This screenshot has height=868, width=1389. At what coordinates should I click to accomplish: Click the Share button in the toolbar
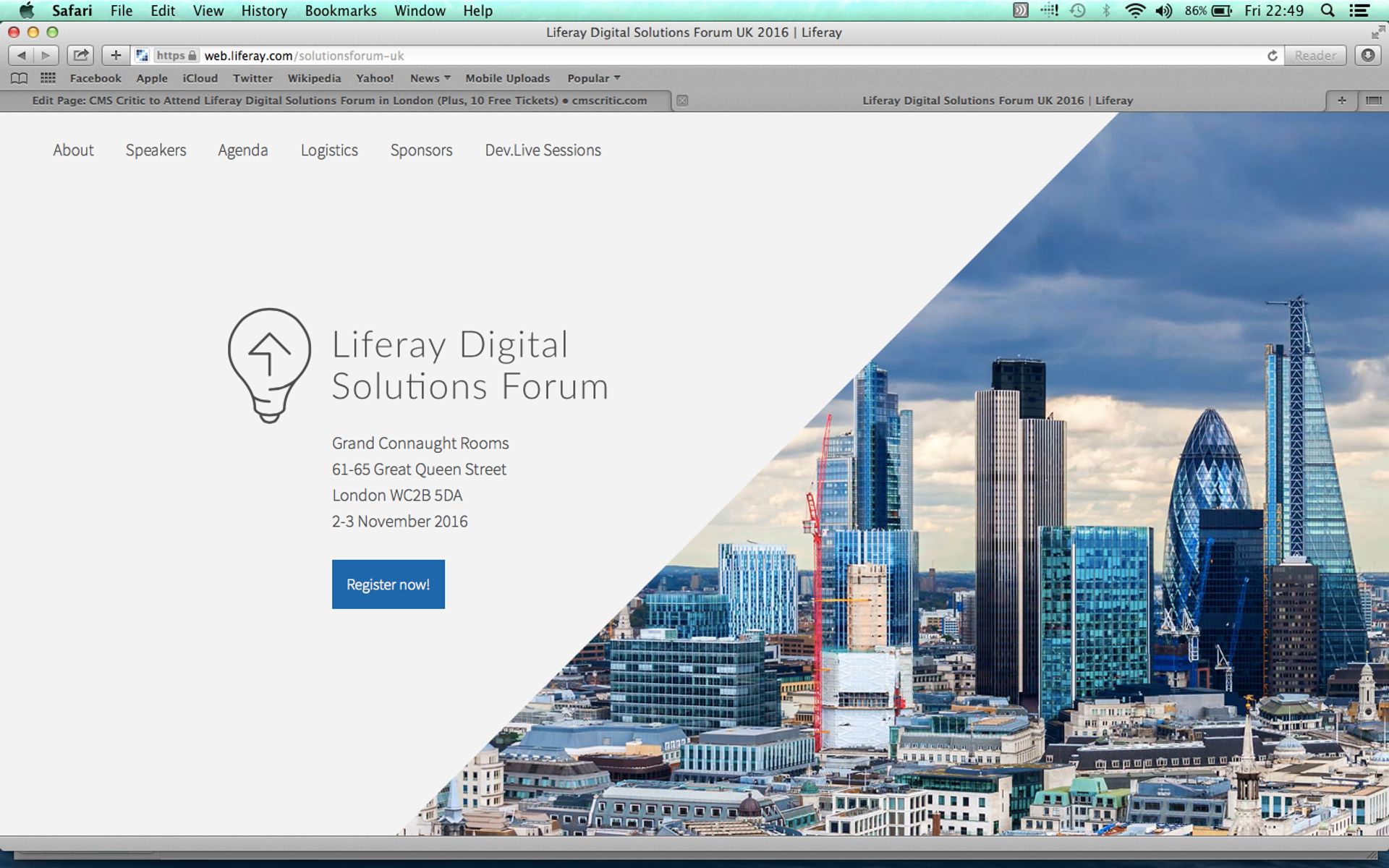coord(81,56)
